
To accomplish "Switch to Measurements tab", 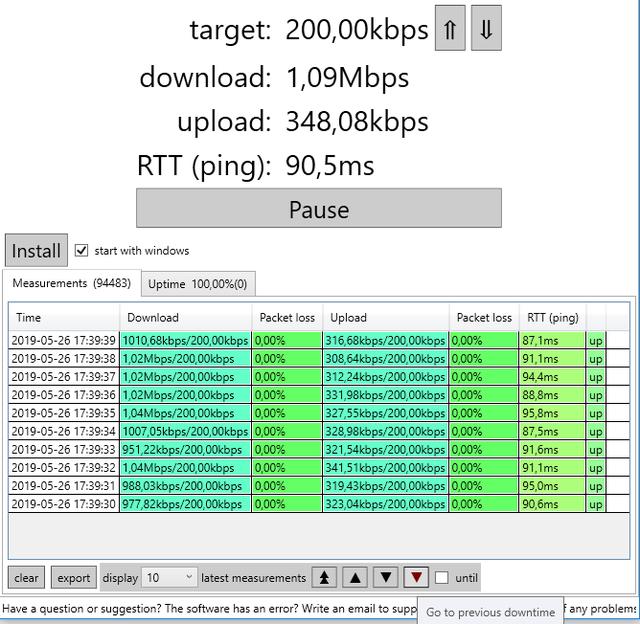I will pos(71,284).
